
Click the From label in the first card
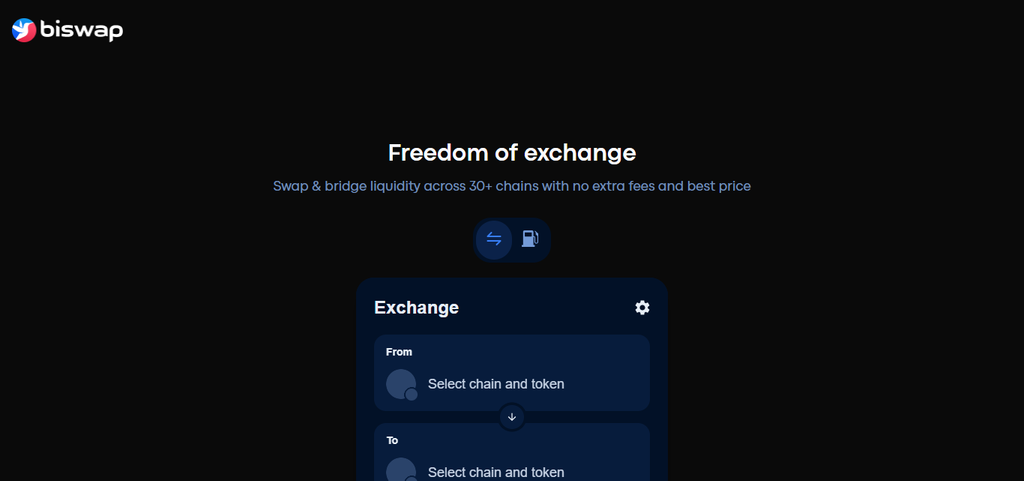(399, 352)
